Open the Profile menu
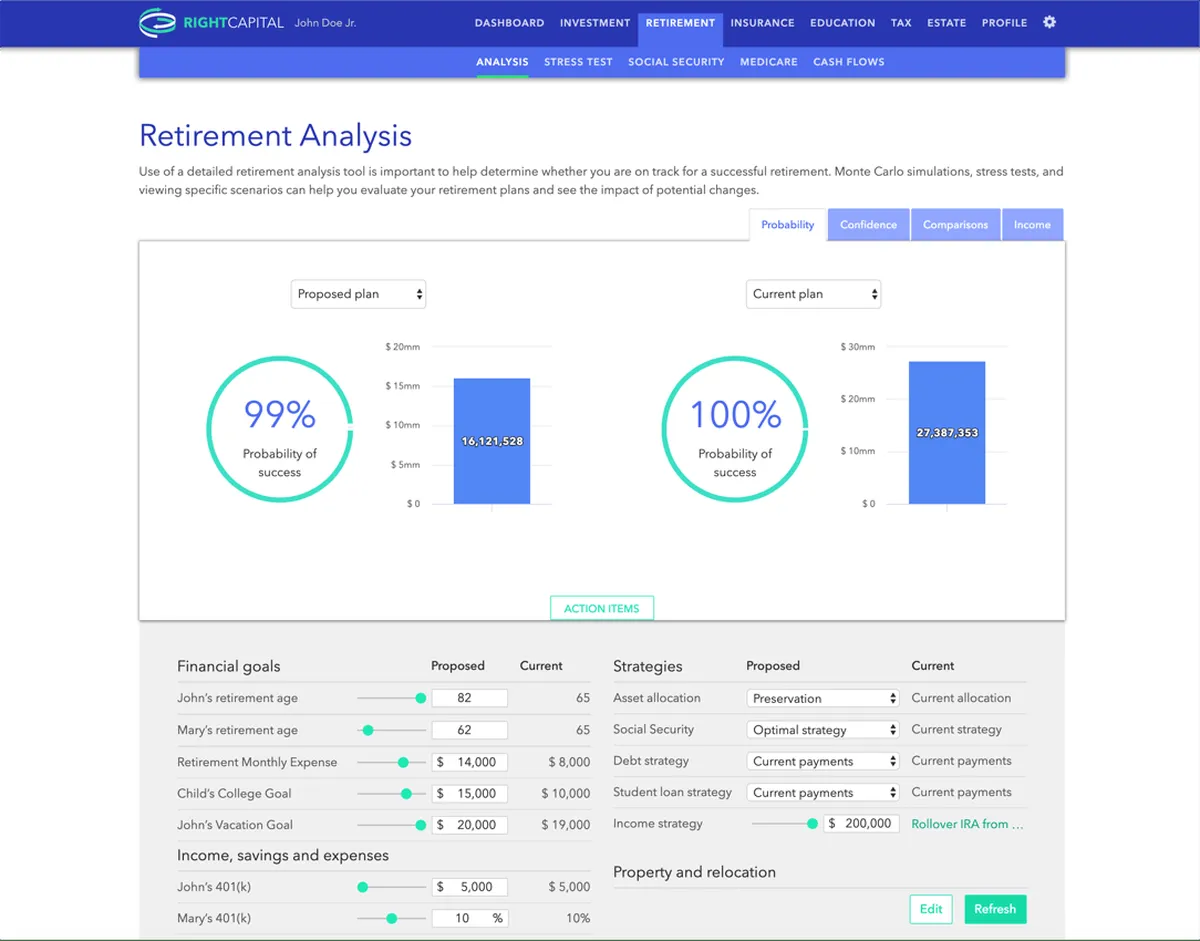 pos(1004,23)
